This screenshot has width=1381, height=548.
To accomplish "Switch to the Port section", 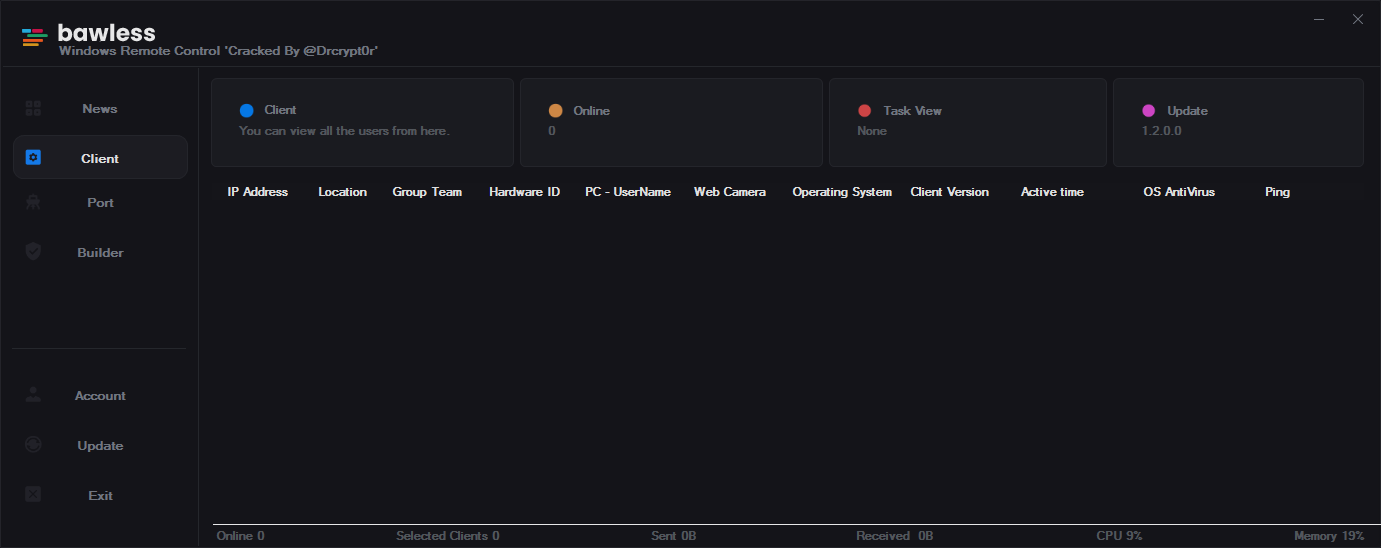I will [x=100, y=203].
